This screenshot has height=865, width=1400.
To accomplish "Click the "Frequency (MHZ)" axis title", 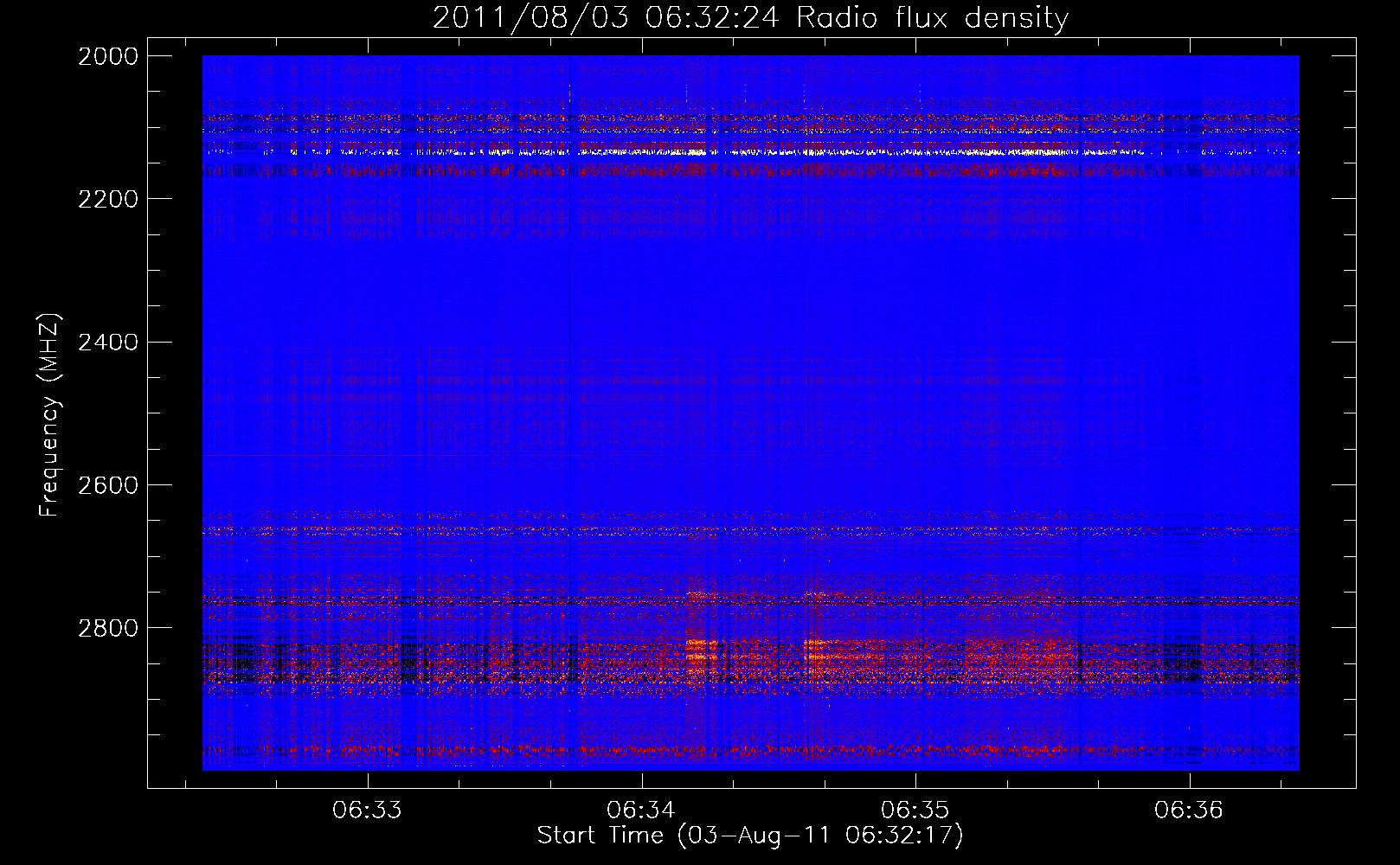I will 49,415.
